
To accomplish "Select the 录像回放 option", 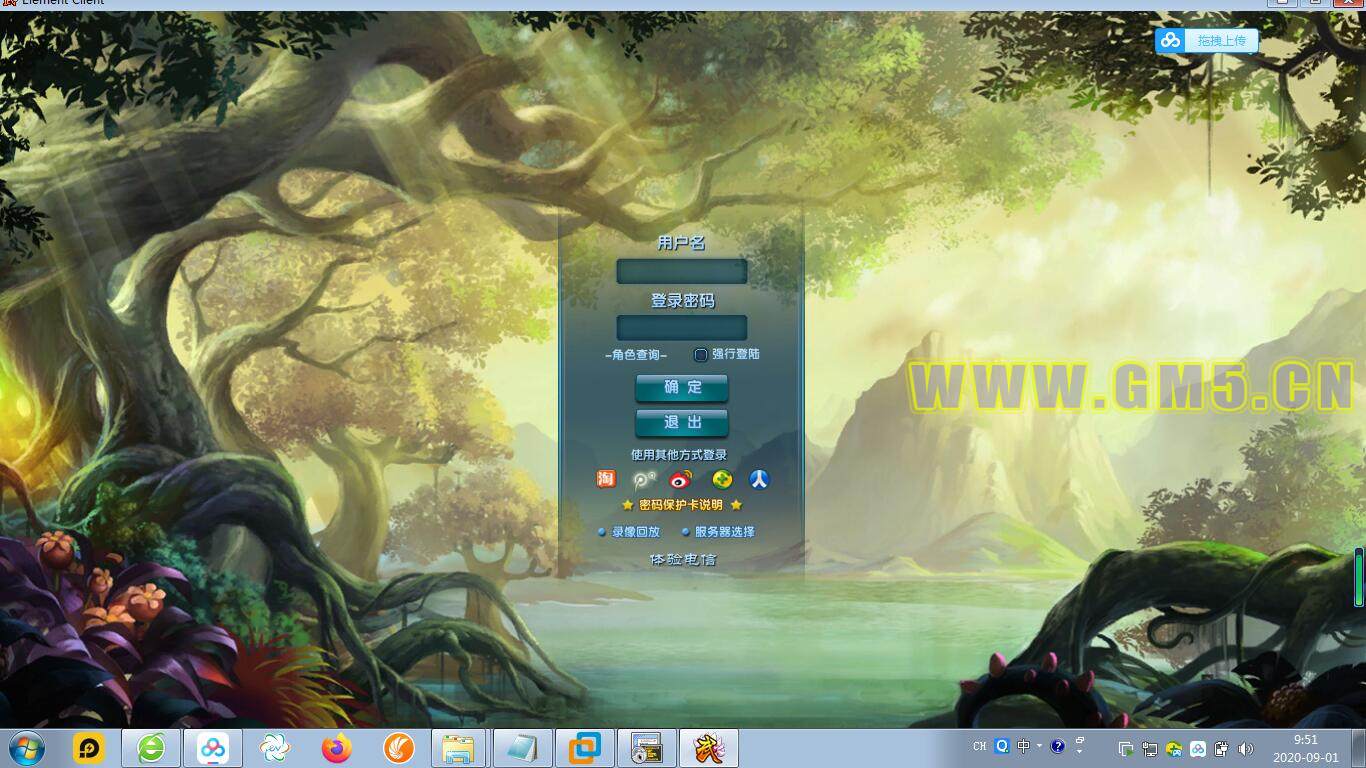I will coord(635,532).
